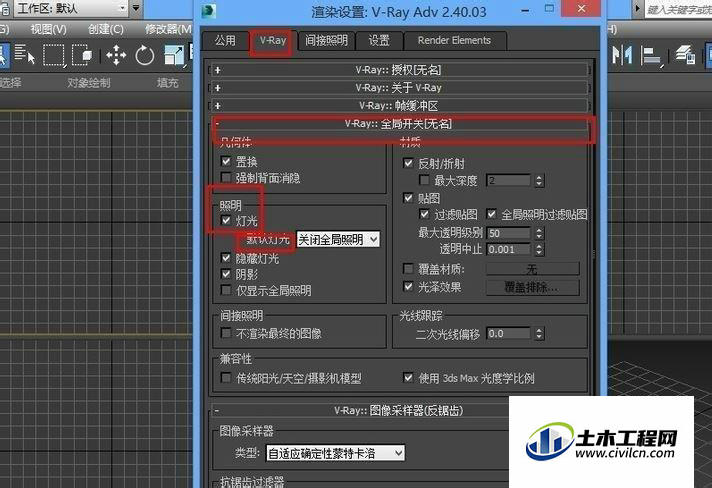Open the 填充 ribbon tab
The width and height of the screenshot is (712, 488).
tap(168, 83)
